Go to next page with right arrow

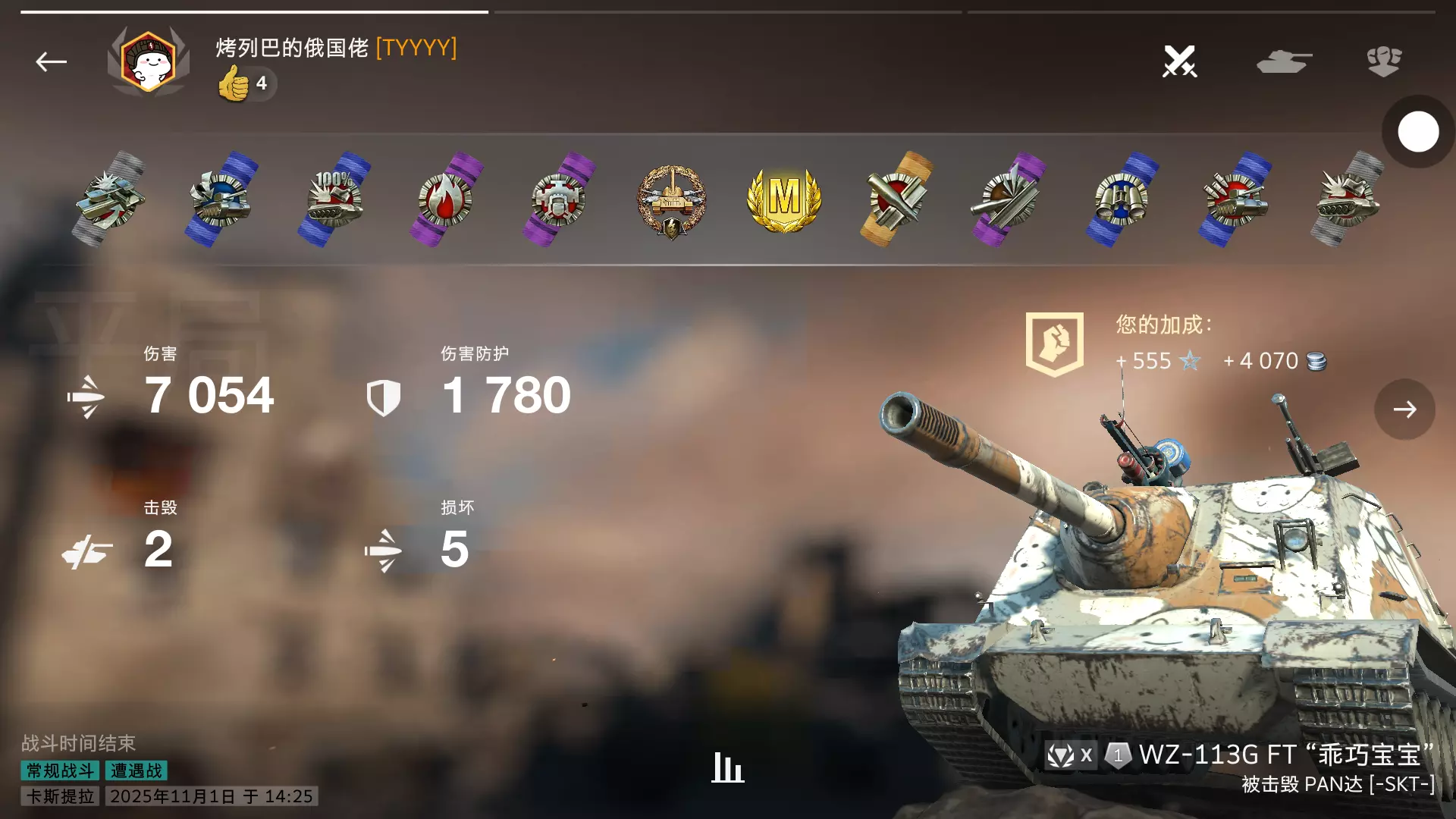(1404, 409)
